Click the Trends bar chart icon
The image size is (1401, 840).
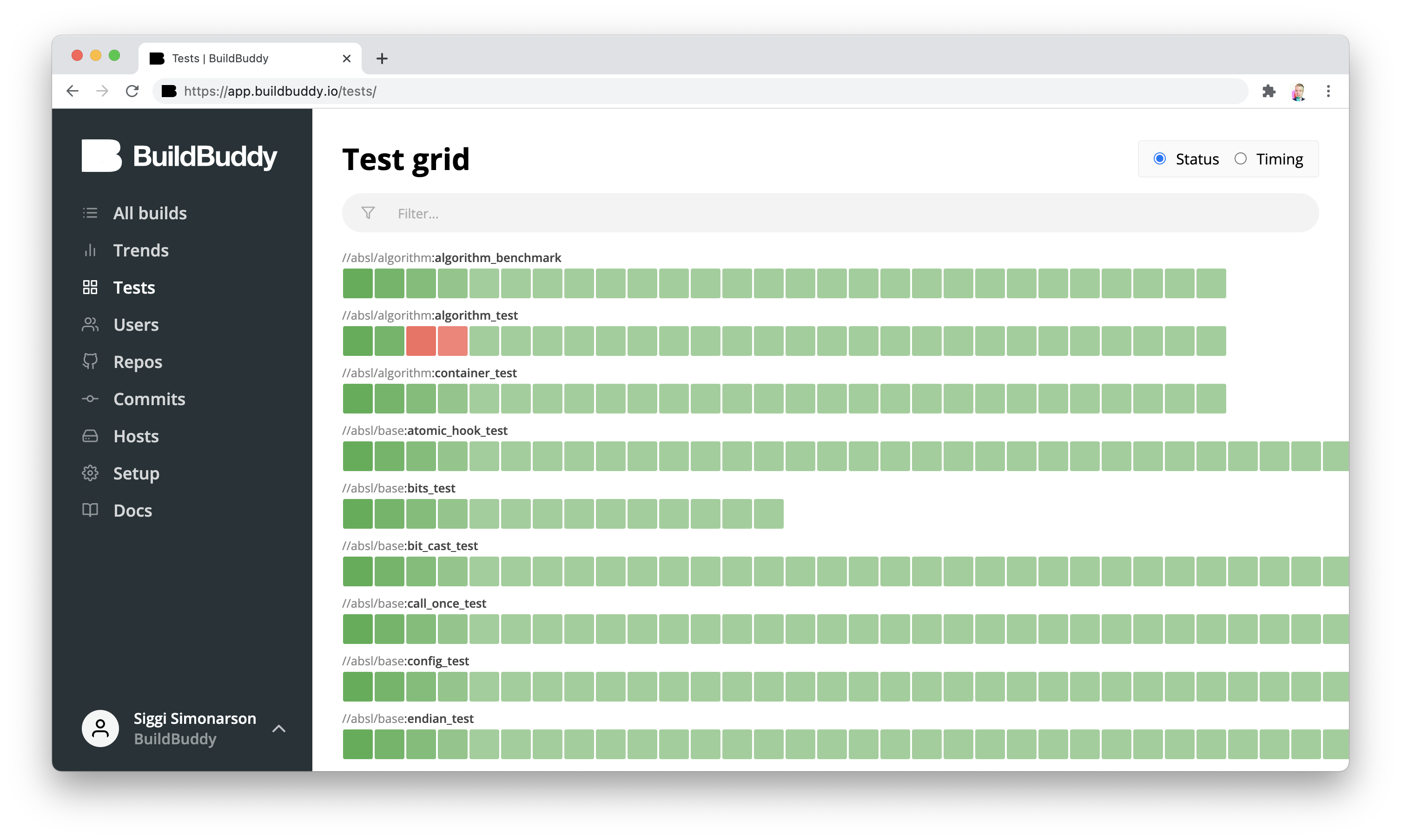coord(90,250)
